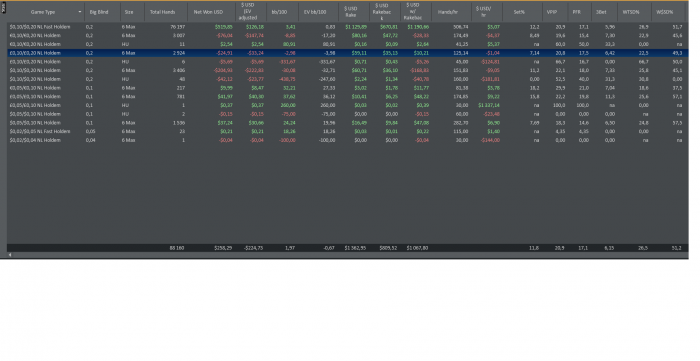Click the 7,14 Set% cell
This screenshot has height=361, width=700.
tap(534, 53)
